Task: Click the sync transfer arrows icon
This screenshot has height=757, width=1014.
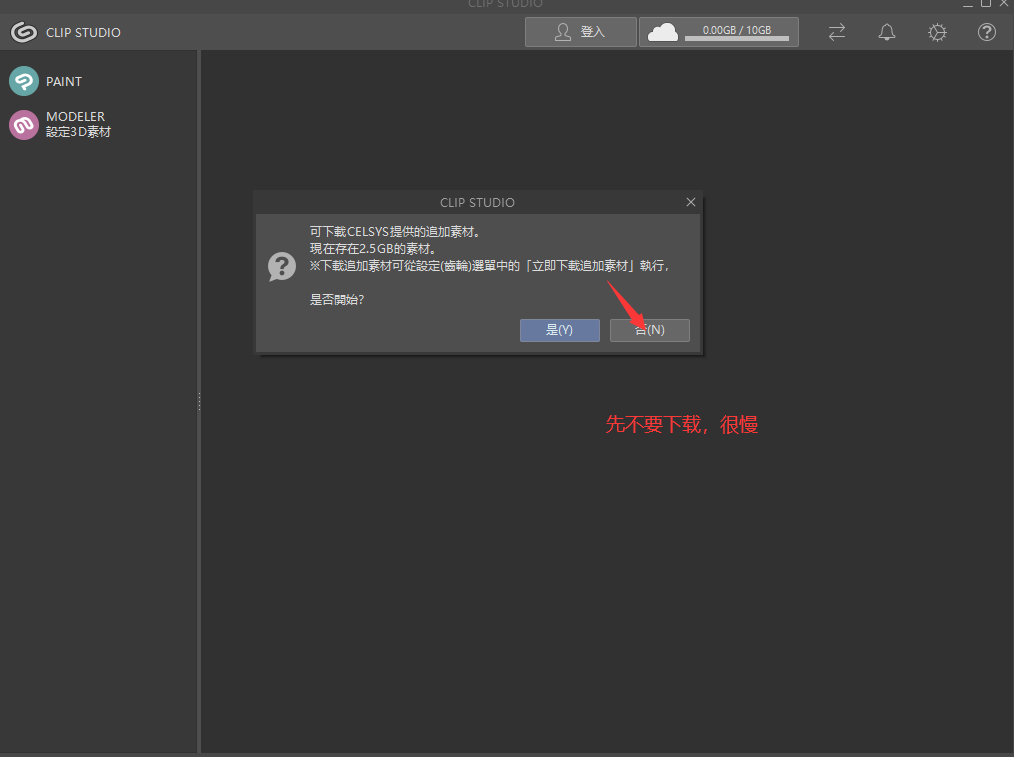Action: coord(837,32)
